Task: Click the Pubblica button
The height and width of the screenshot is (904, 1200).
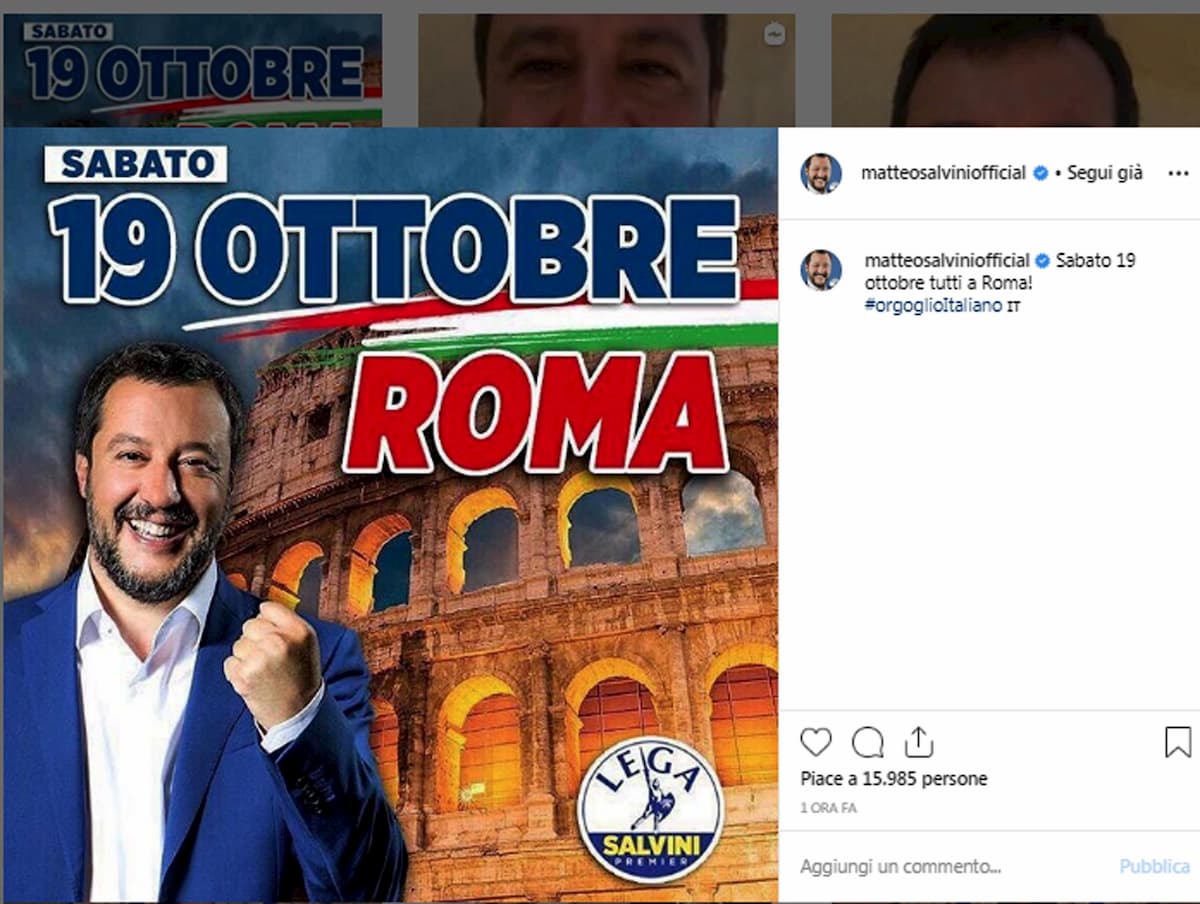Action: [1154, 866]
